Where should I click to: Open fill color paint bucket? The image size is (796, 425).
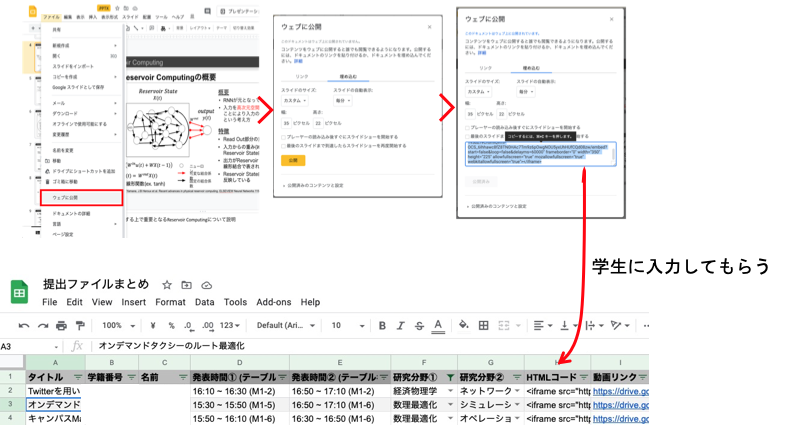[x=463, y=325]
